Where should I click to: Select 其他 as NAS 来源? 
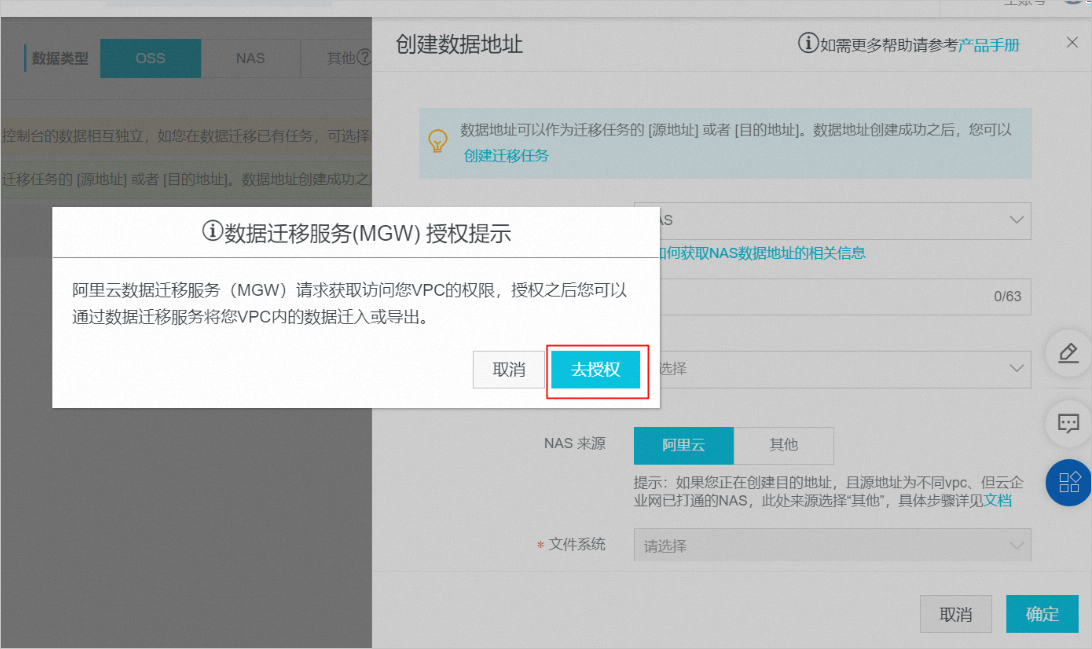[x=783, y=445]
